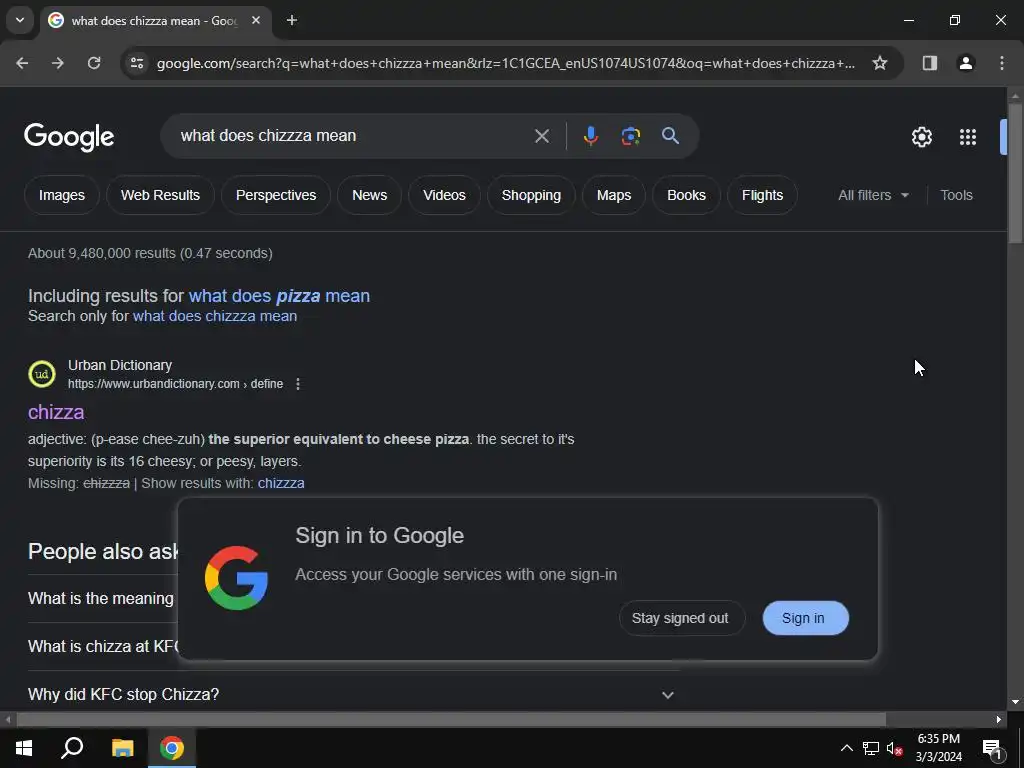Search only for 'what does chizzza mean'
Image resolution: width=1024 pixels, height=768 pixels.
click(215, 316)
